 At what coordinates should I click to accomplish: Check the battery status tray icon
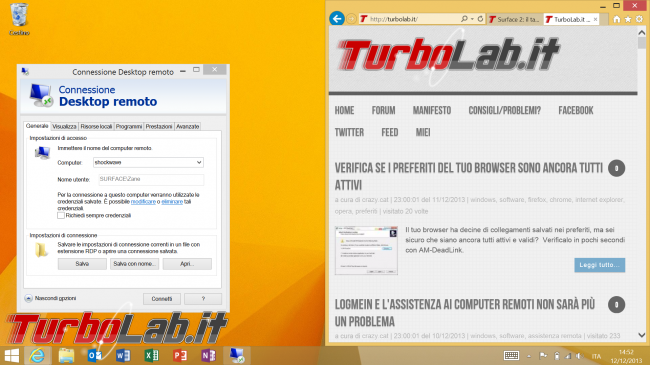(557, 355)
